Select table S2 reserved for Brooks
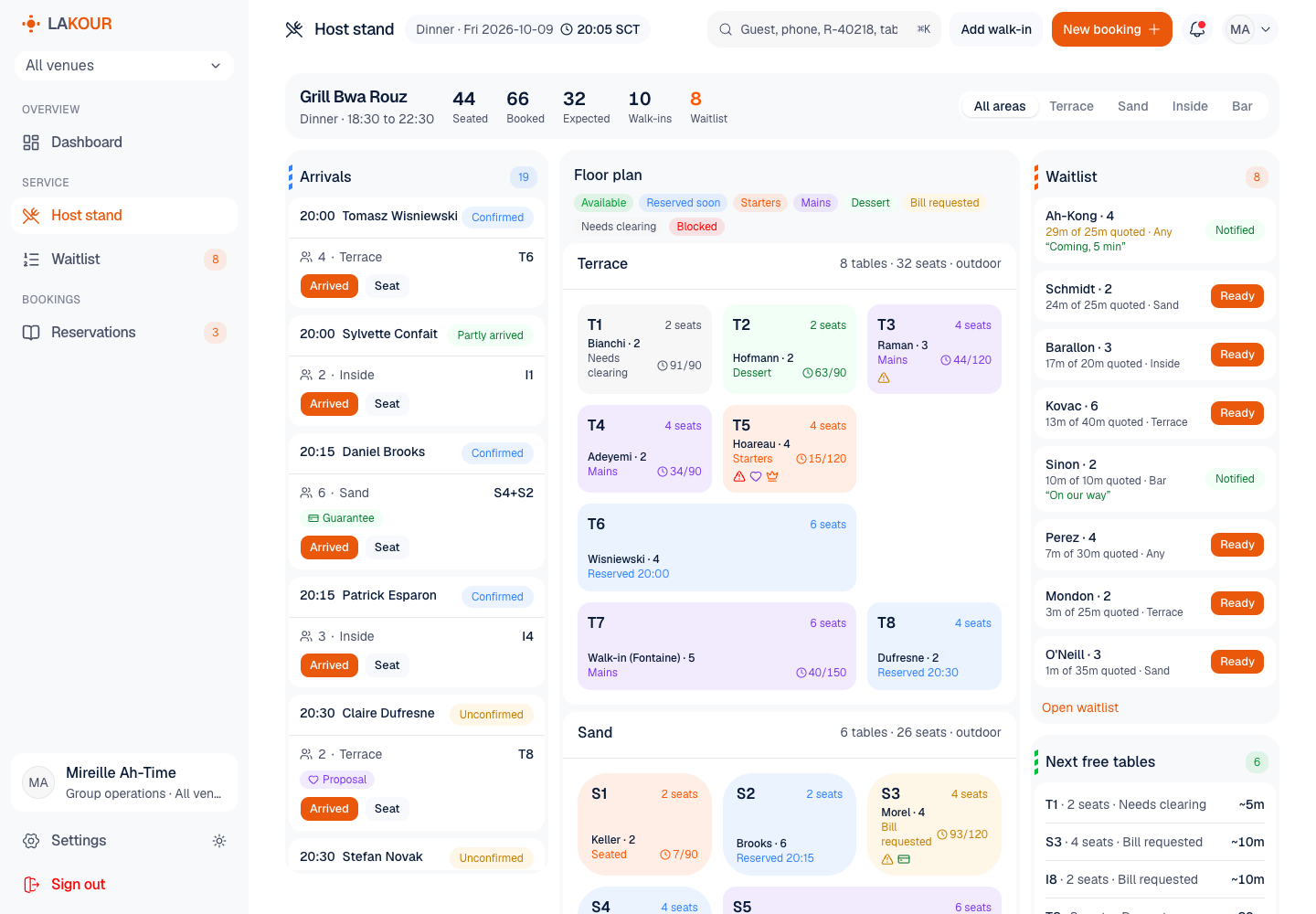This screenshot has width=1316, height=914. pyautogui.click(x=790, y=824)
